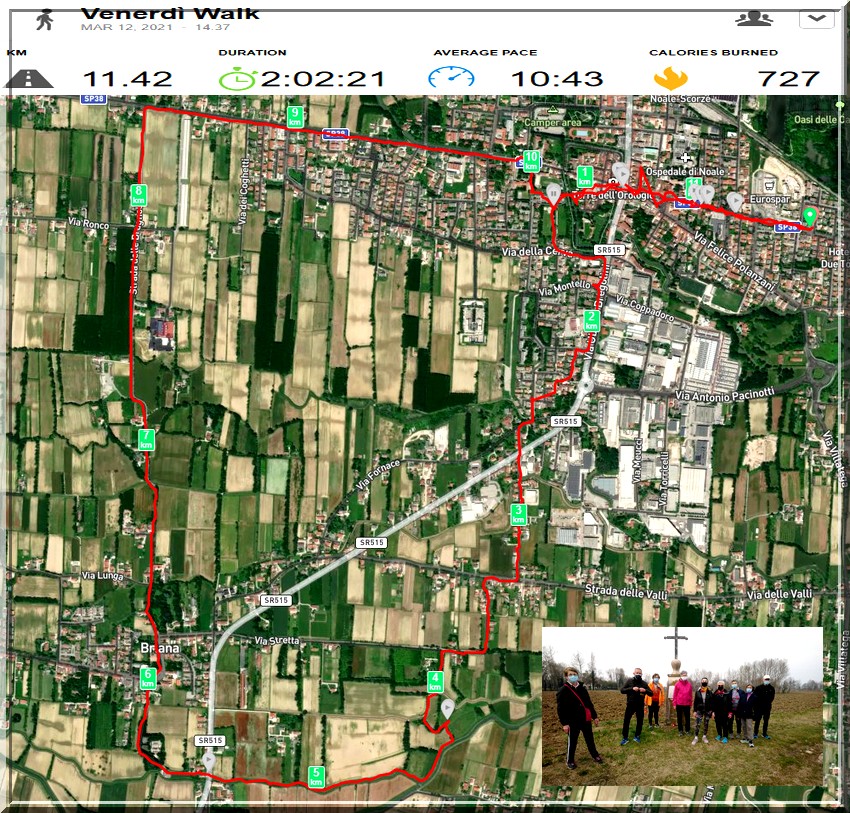Click the hospital cross icon above Ospedale di Noale

click(x=685, y=158)
